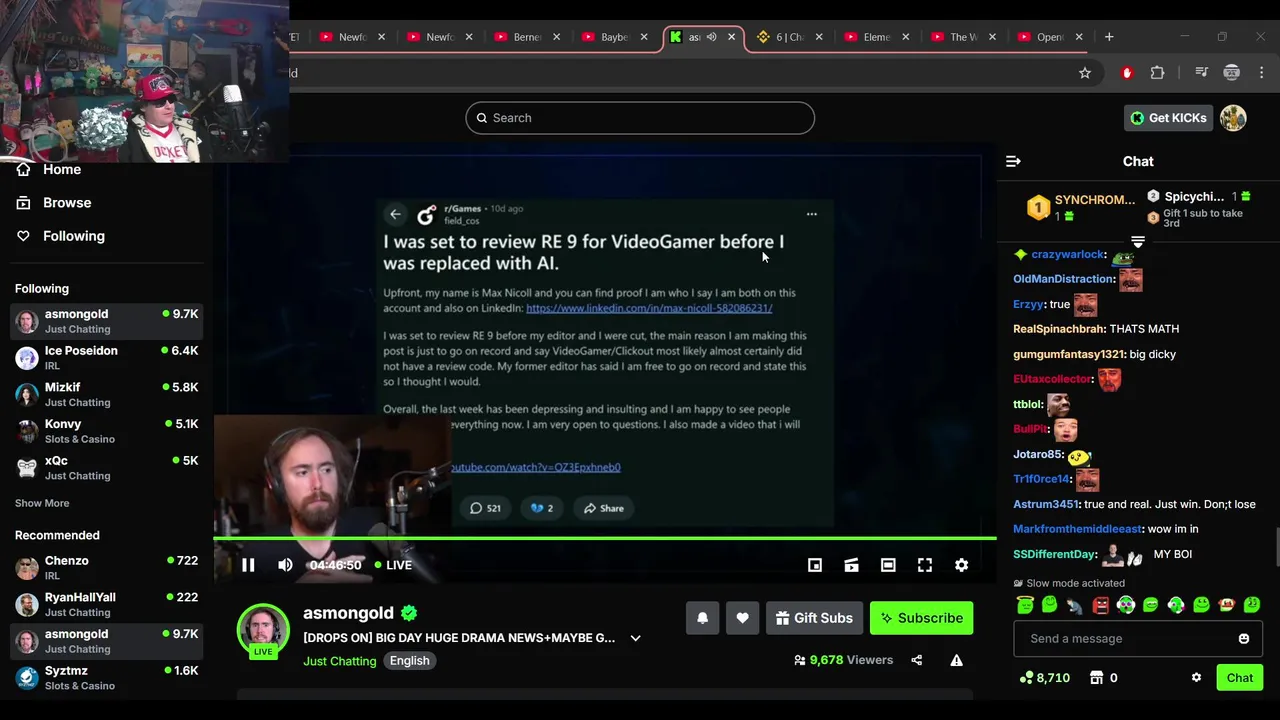Screen dimensions: 1280x720
Task: Bookmark page with the star icon
Action: point(1085,73)
